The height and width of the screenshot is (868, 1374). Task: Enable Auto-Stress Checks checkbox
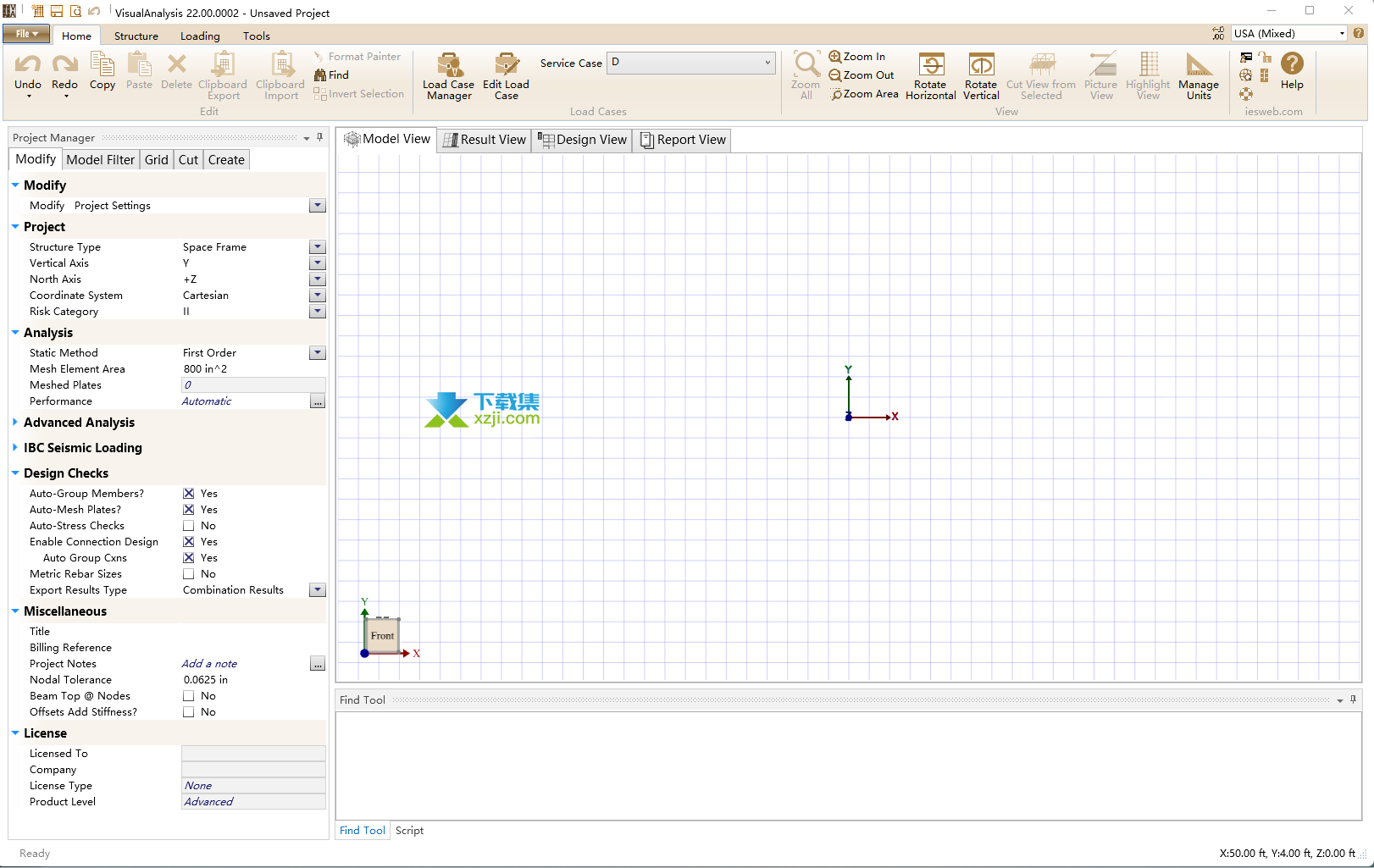[189, 526]
